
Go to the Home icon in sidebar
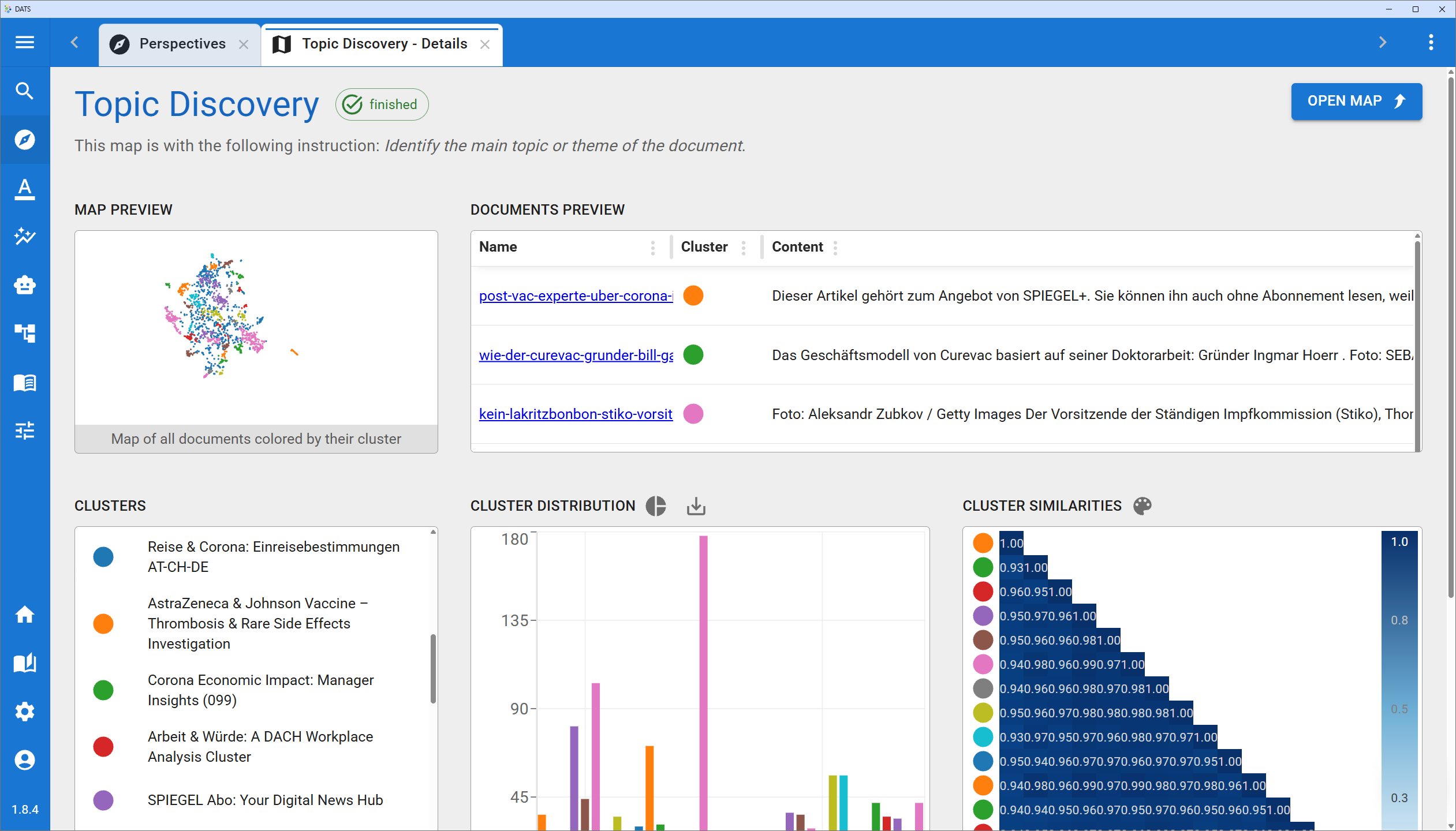point(25,615)
